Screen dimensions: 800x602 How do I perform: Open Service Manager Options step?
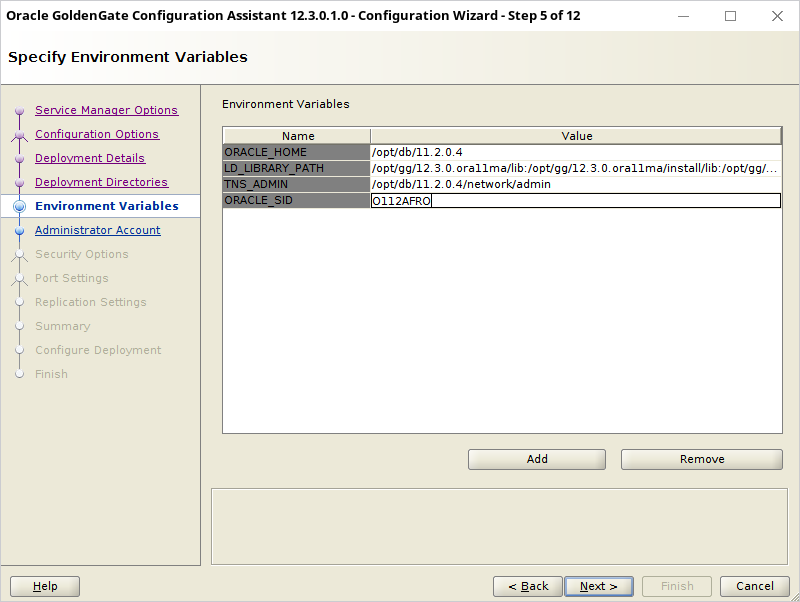106,110
